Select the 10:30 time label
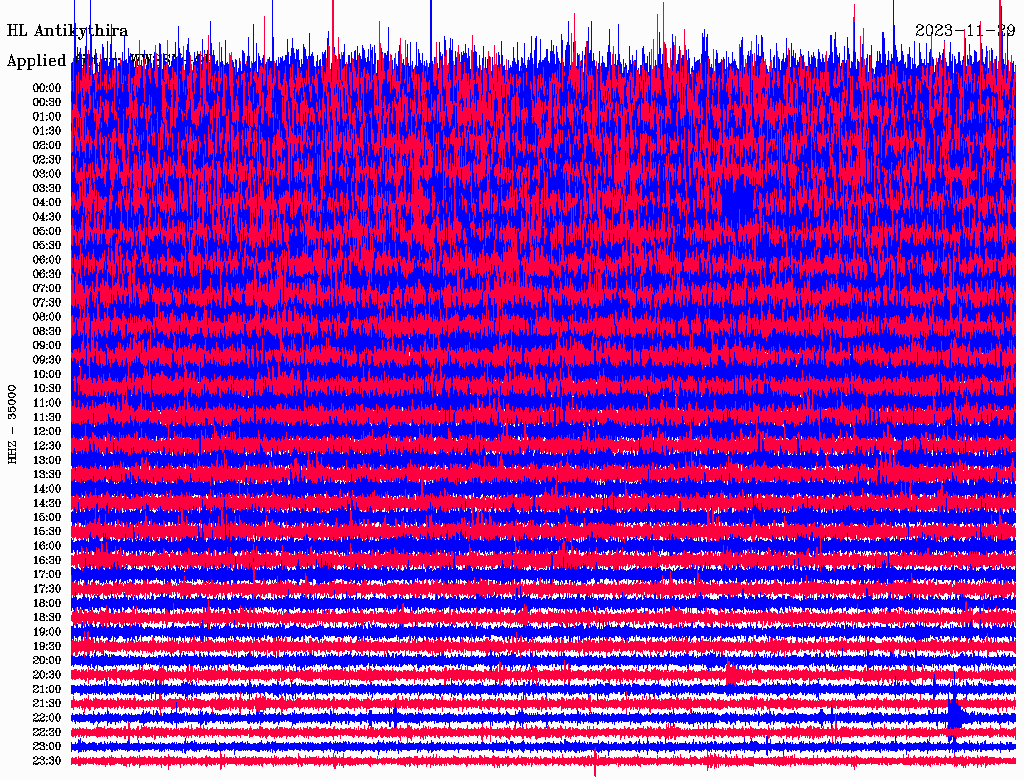The image size is (1024, 780). [47, 389]
